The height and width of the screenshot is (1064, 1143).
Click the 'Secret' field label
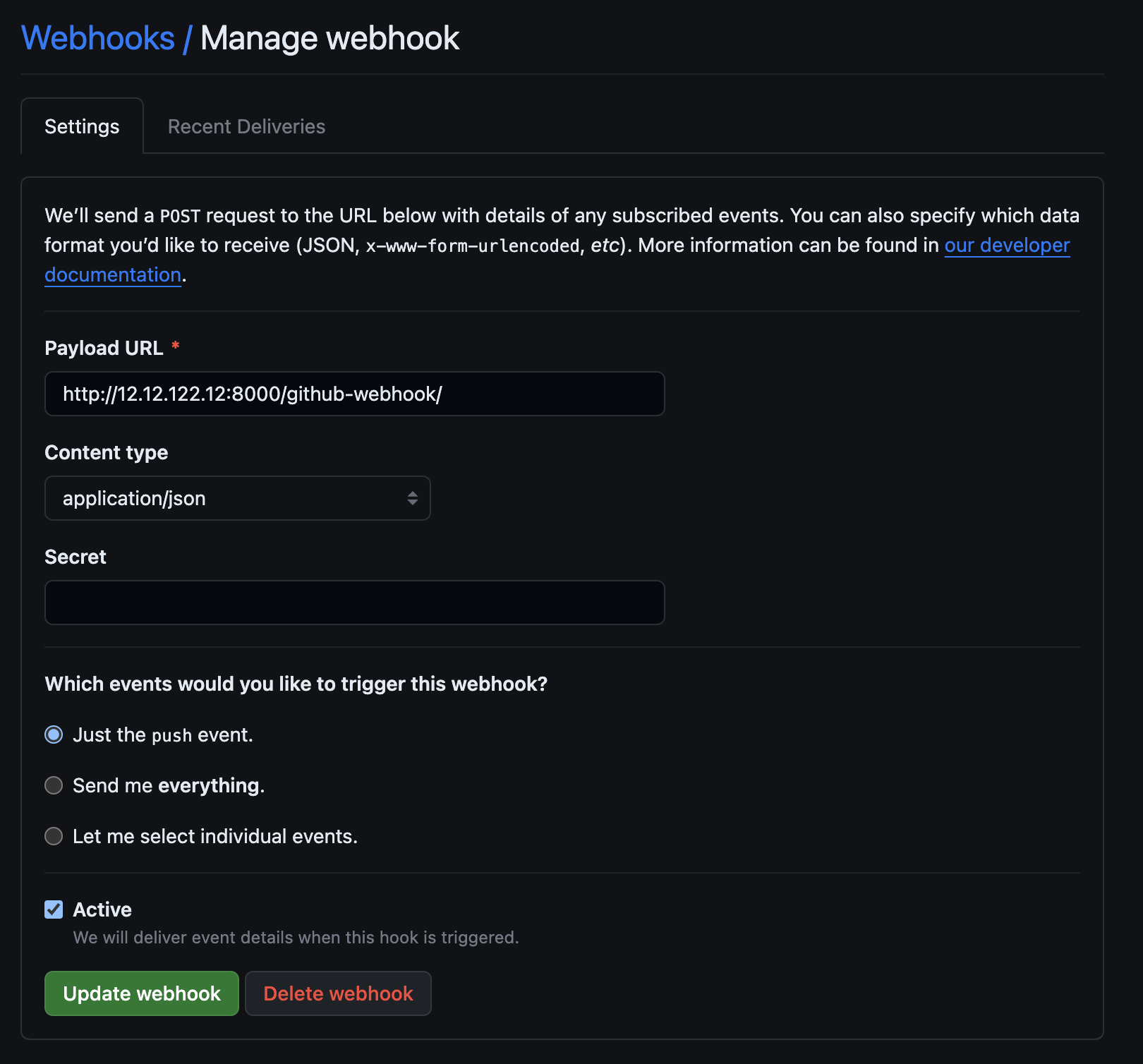click(x=75, y=557)
